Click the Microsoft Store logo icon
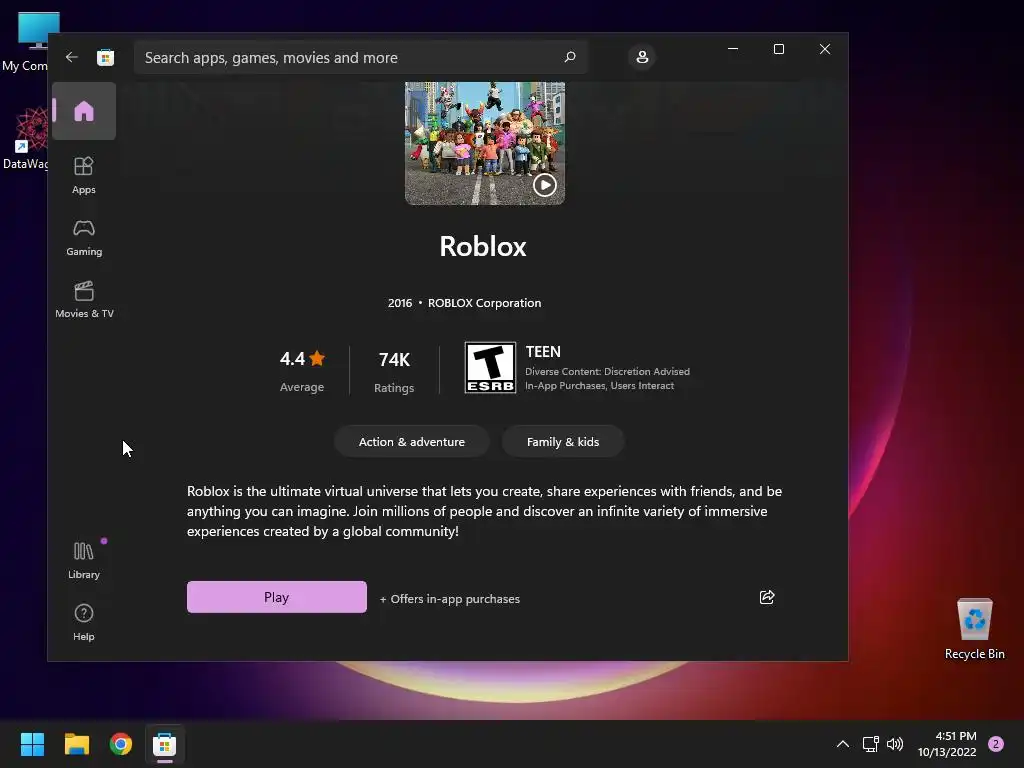 pos(105,57)
